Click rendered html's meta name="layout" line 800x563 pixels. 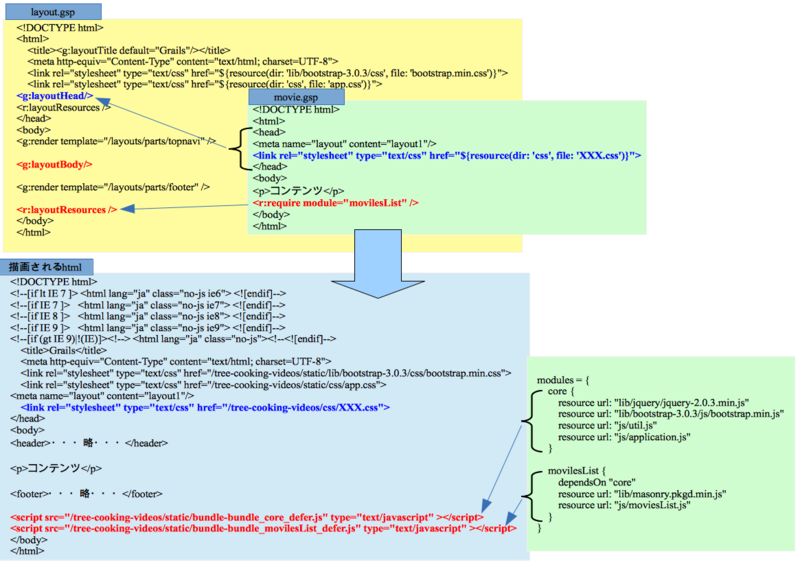coord(102,396)
